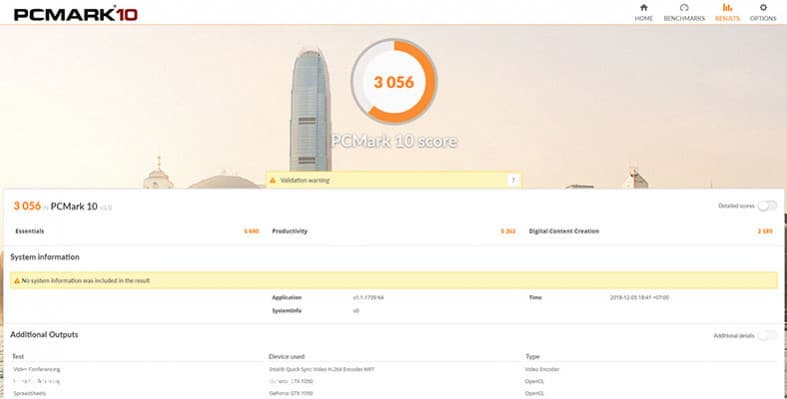Click the Spreadsheets test row
This screenshot has width=787, height=399.
pos(29,393)
